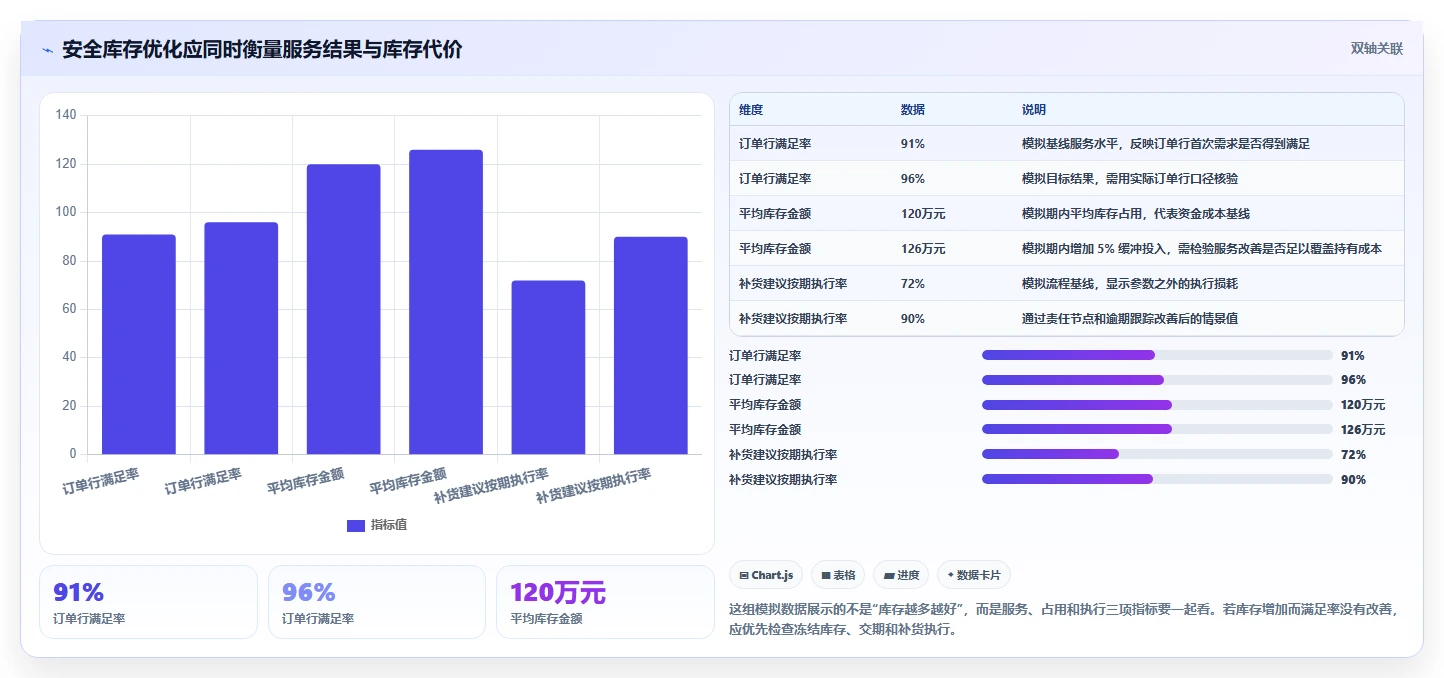Click the 126万元 progress bar
1444x678 pixels.
click(1157, 429)
